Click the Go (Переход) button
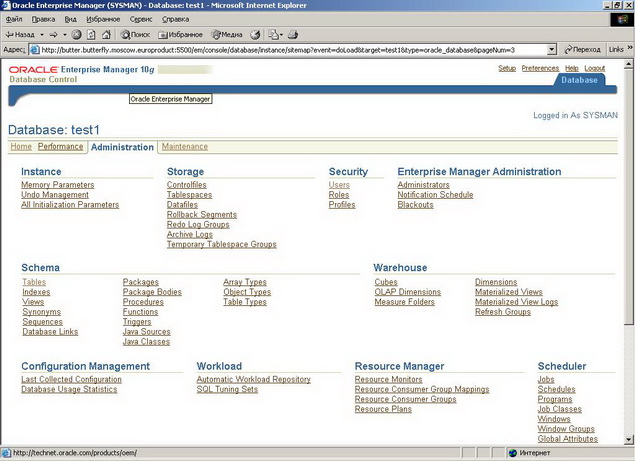 (x=582, y=50)
